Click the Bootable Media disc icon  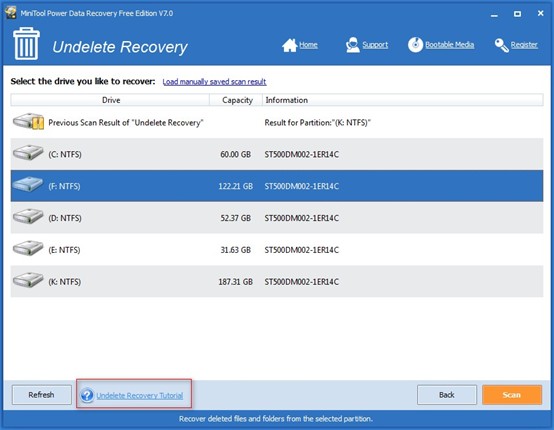(x=415, y=45)
